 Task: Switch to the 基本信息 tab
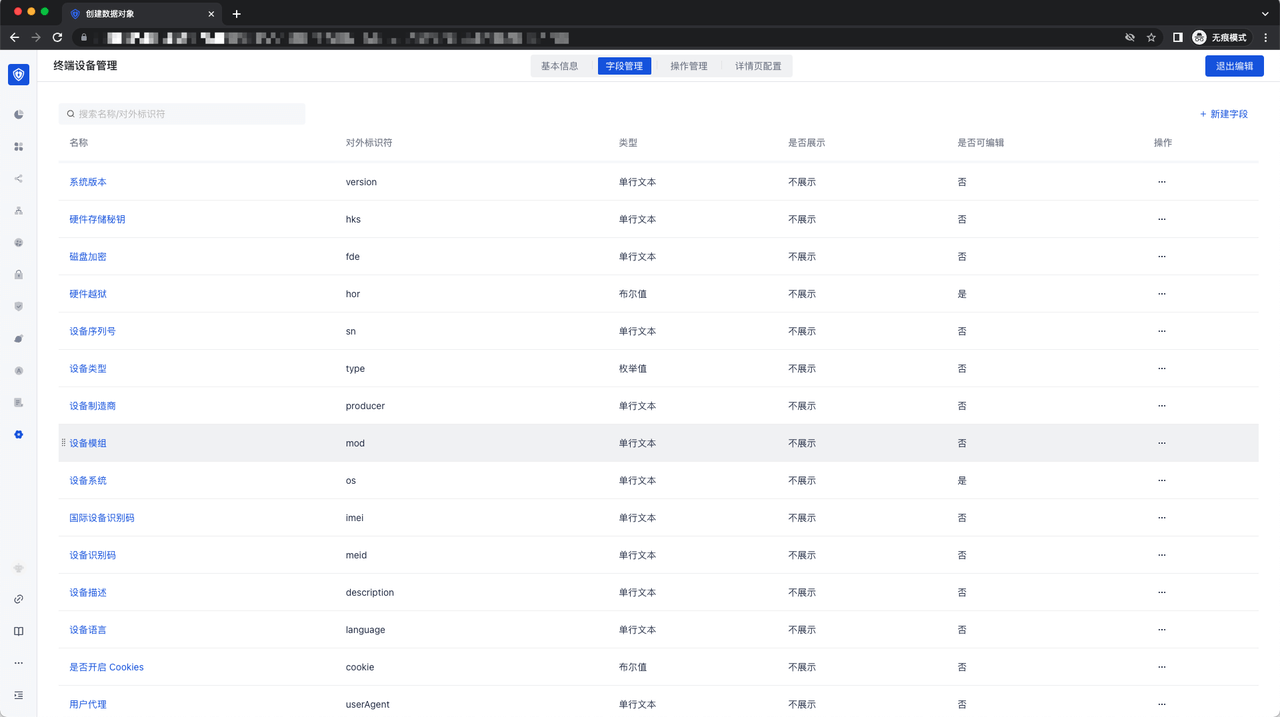[559, 66]
